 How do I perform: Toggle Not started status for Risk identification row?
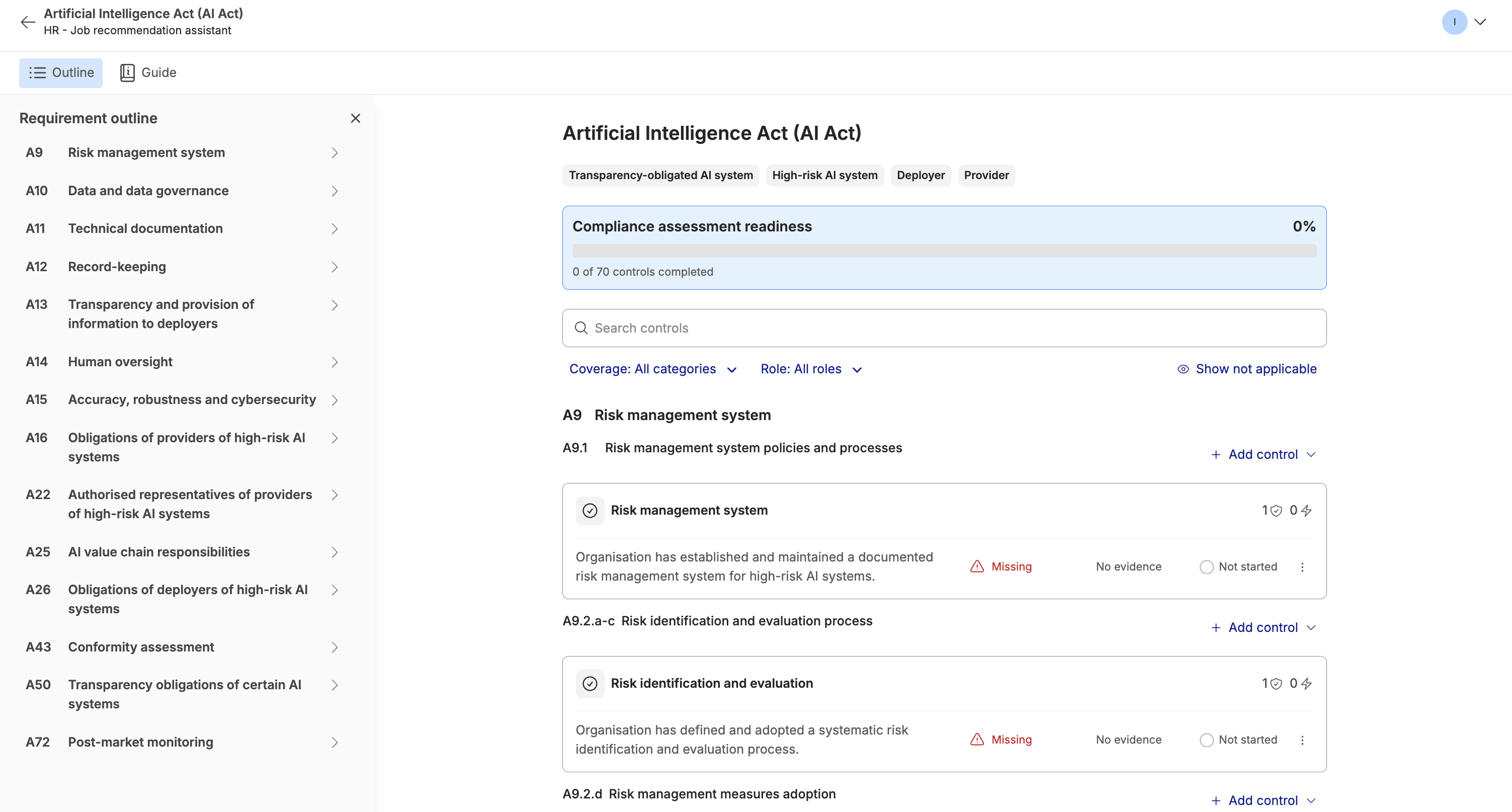[x=1238, y=740]
